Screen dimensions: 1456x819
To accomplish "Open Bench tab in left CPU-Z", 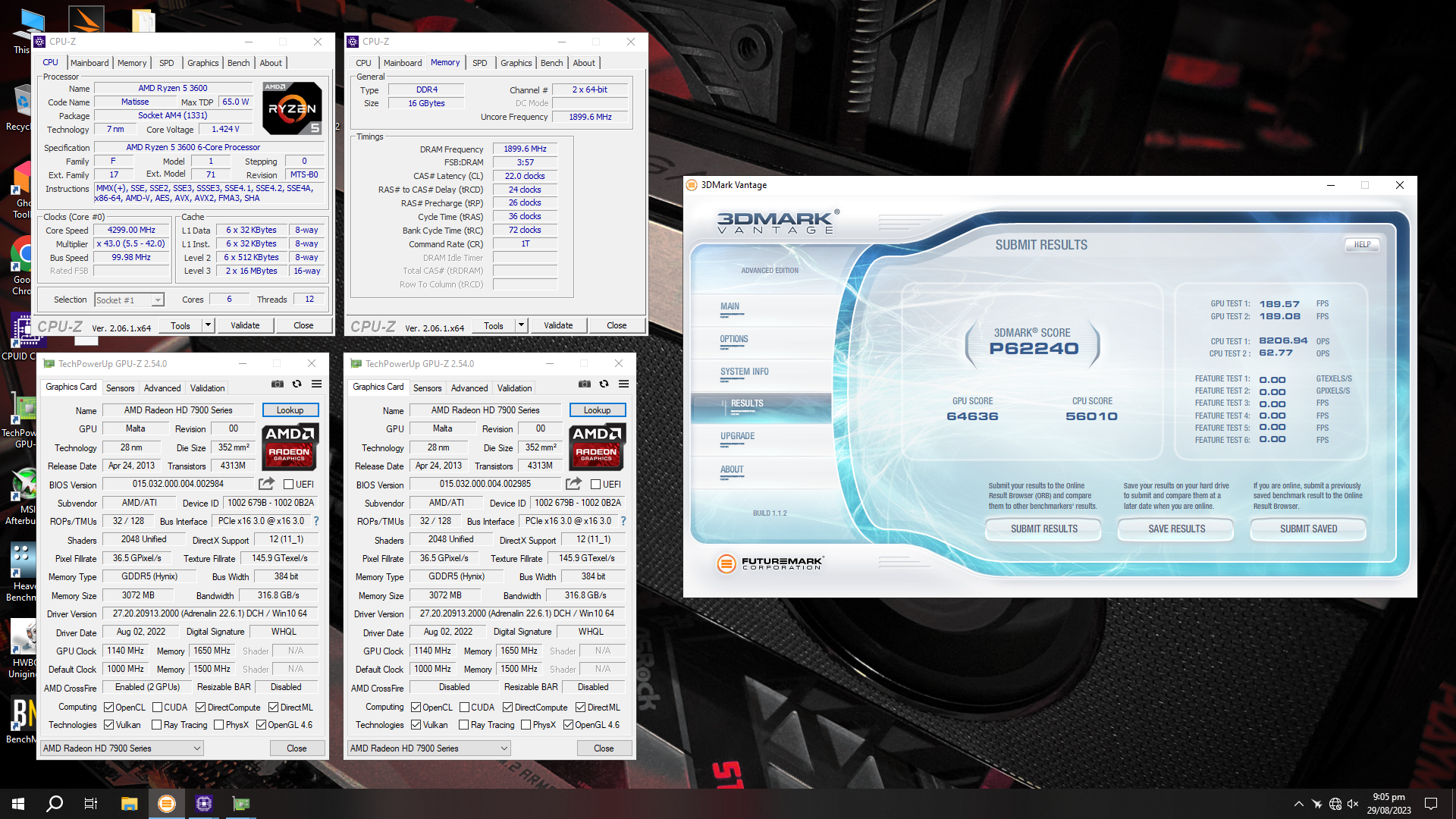I will [238, 63].
